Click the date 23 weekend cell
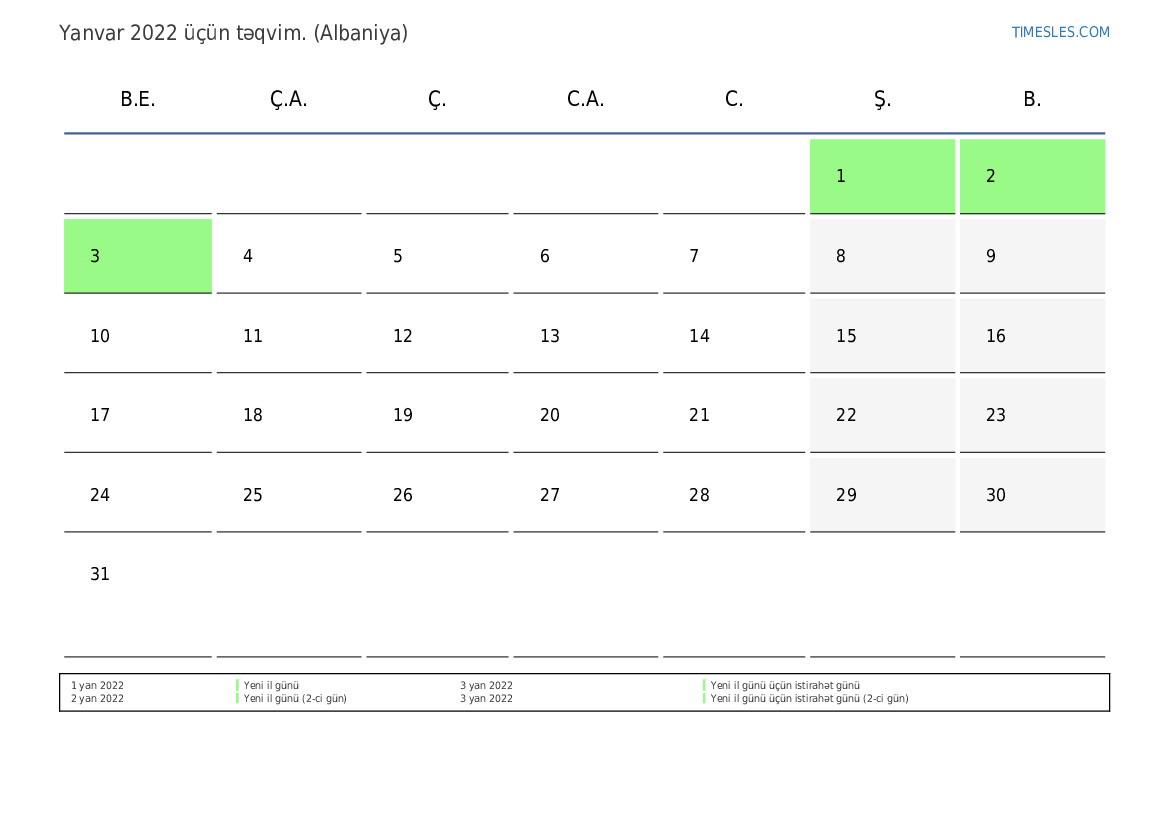 [x=1032, y=415]
